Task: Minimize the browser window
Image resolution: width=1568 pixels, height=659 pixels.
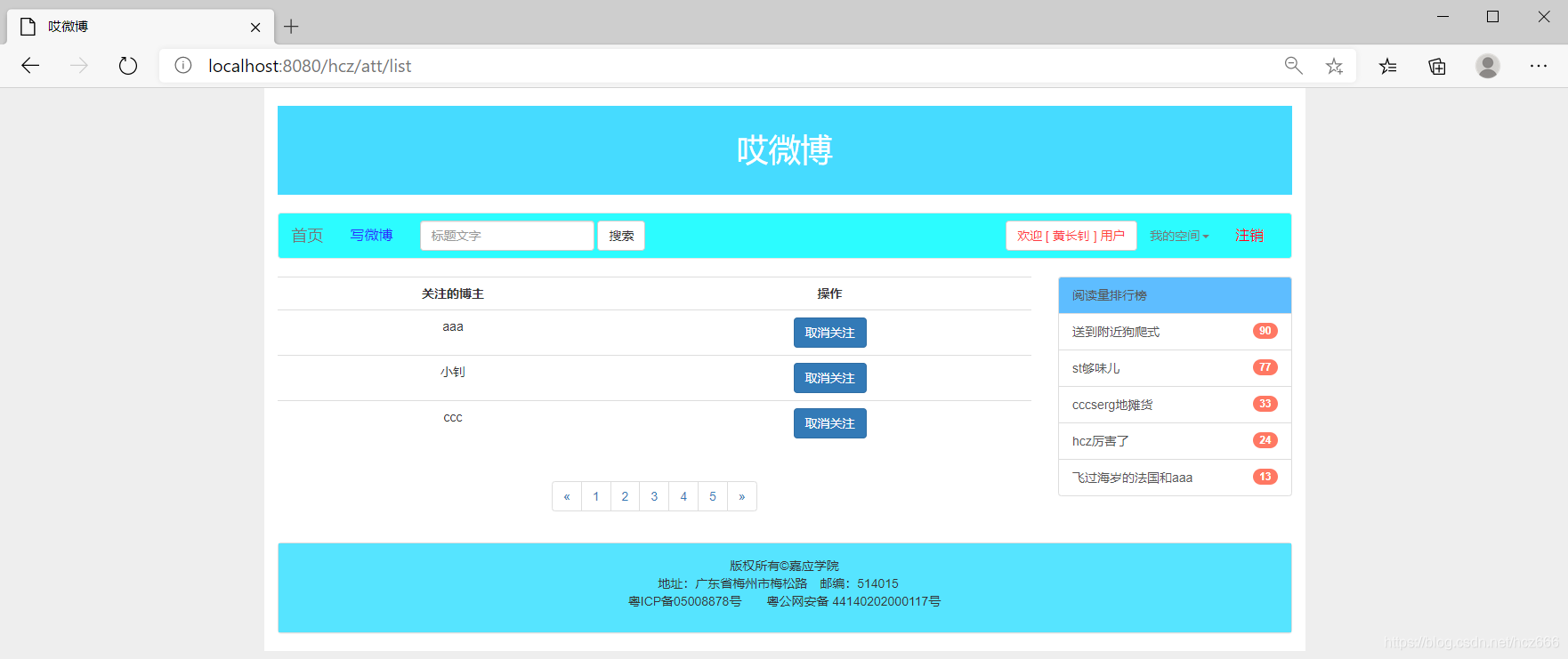Action: tap(1443, 17)
